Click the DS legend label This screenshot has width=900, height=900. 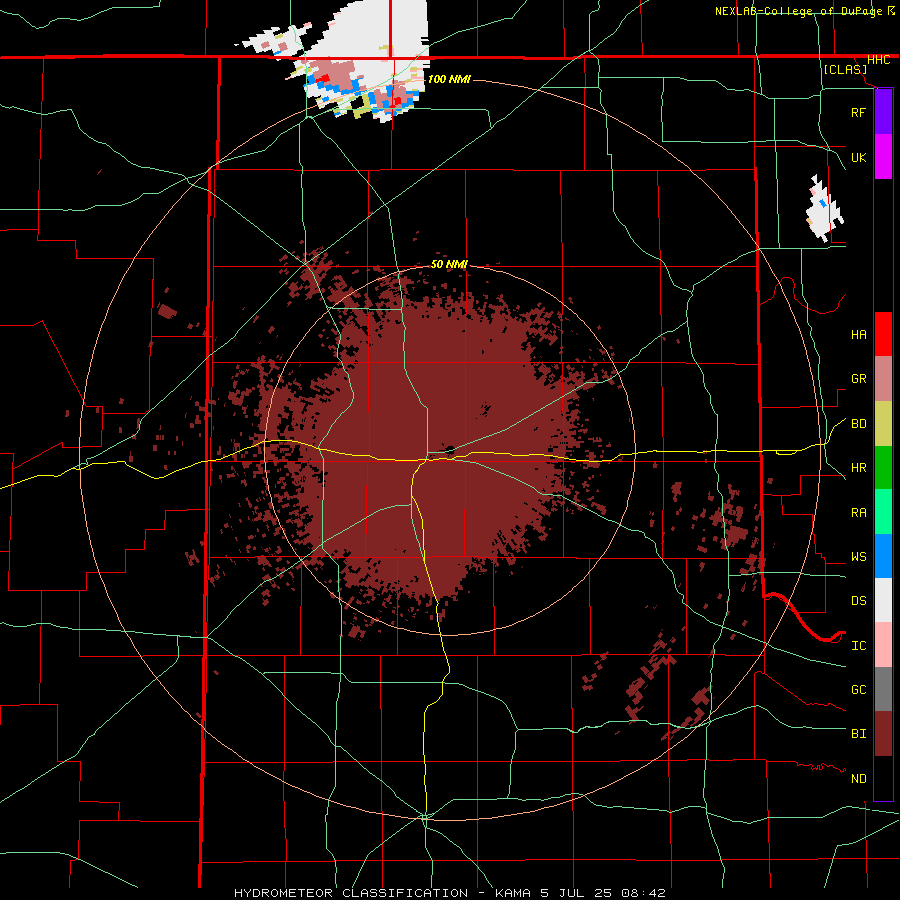(858, 601)
